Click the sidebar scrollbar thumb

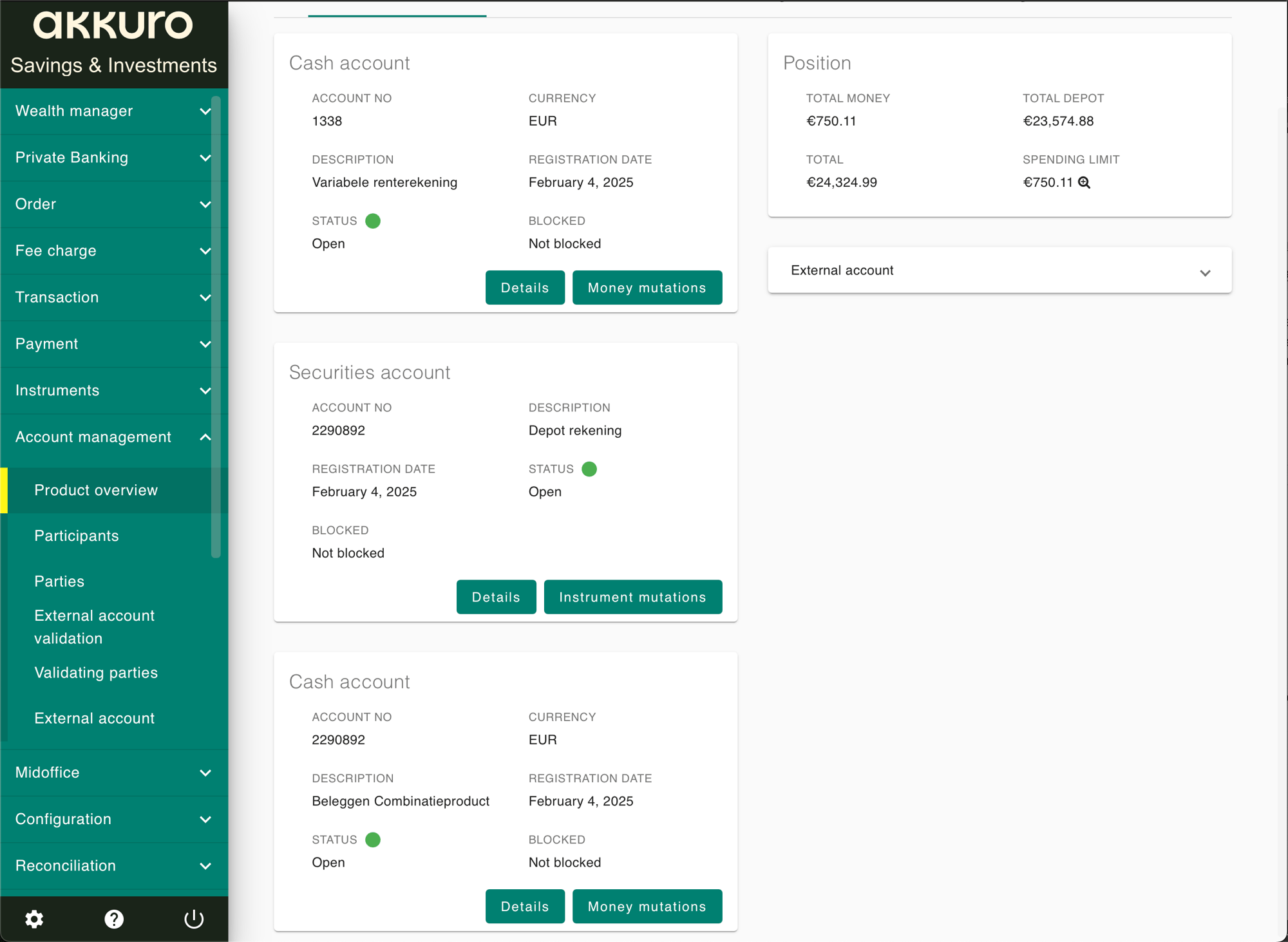click(216, 326)
